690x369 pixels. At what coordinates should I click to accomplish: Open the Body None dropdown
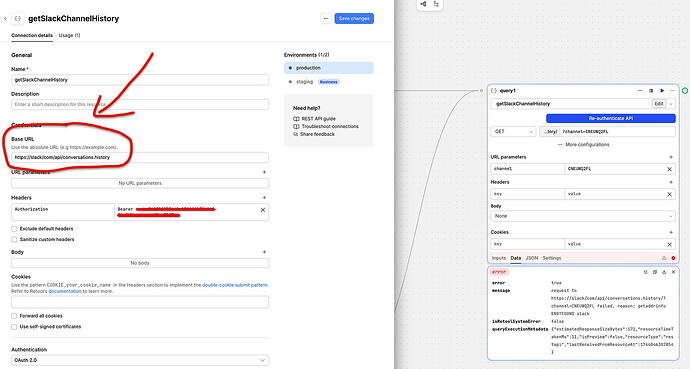(583, 216)
